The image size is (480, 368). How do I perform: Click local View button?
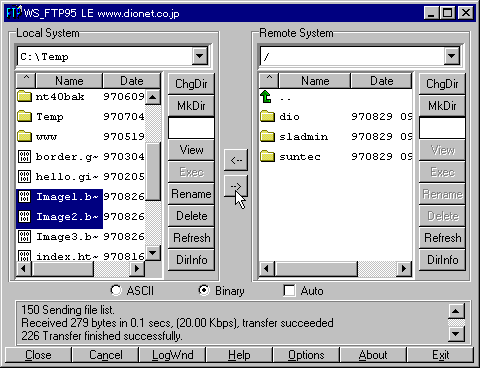click(x=191, y=150)
